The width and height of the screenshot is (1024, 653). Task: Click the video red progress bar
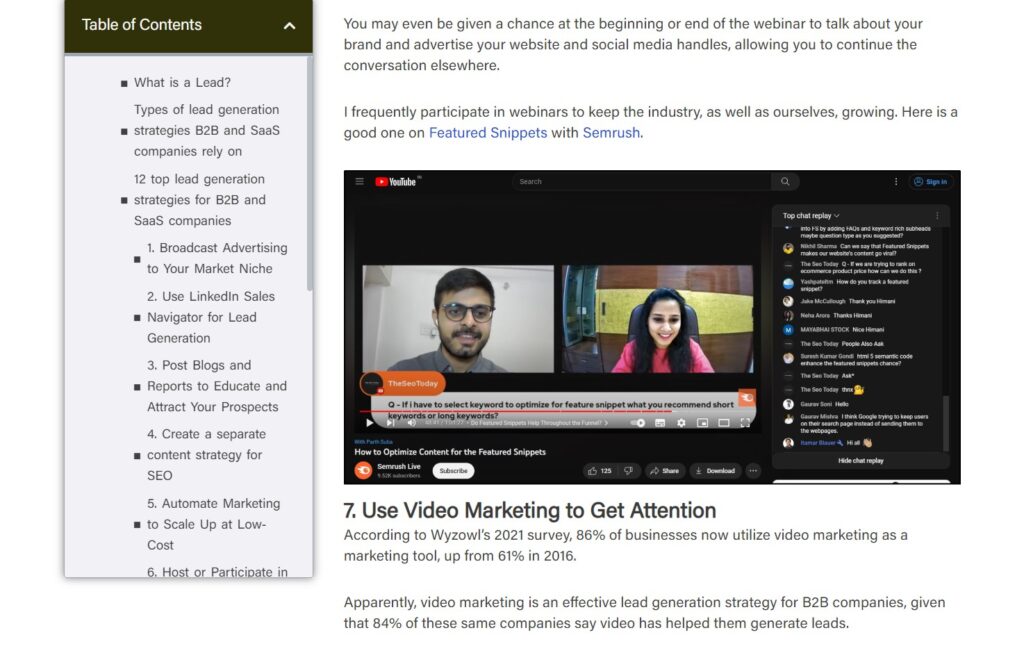[500, 411]
